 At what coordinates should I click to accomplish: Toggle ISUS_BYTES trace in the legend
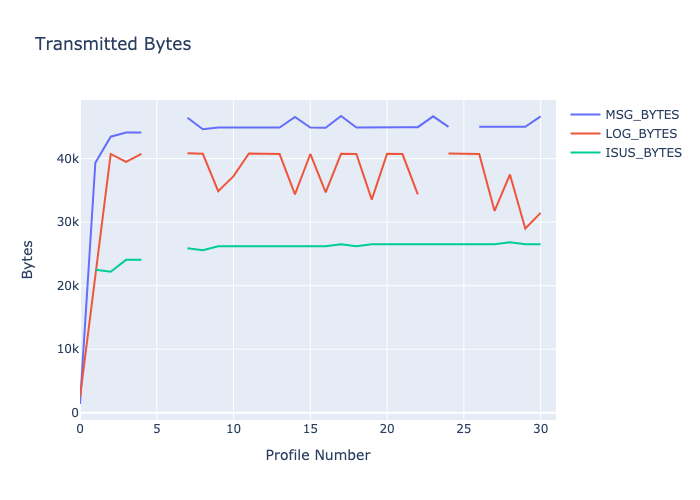coord(643,152)
